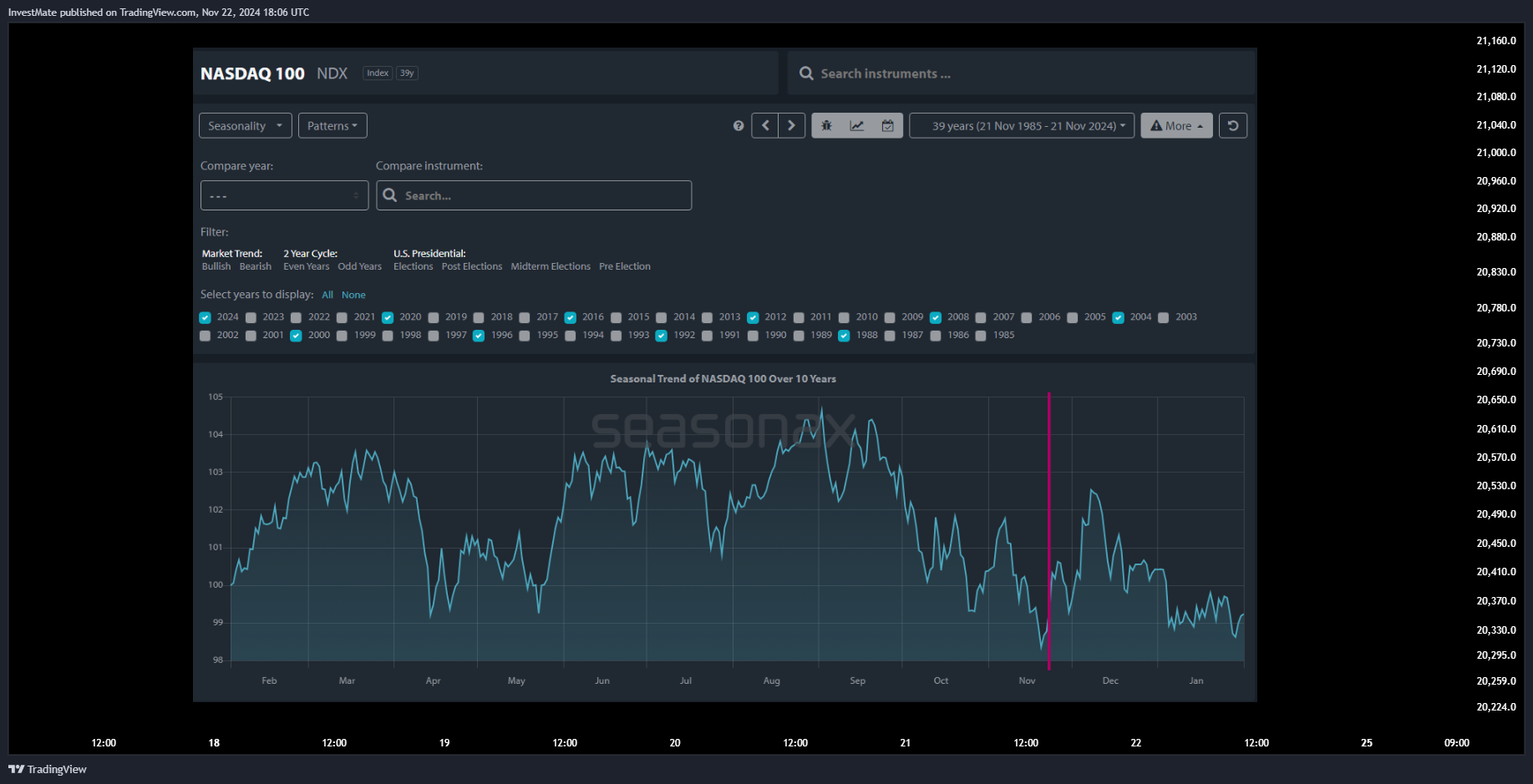Switch to the line chart view icon
Image resolution: width=1533 pixels, height=784 pixels.
pos(857,126)
